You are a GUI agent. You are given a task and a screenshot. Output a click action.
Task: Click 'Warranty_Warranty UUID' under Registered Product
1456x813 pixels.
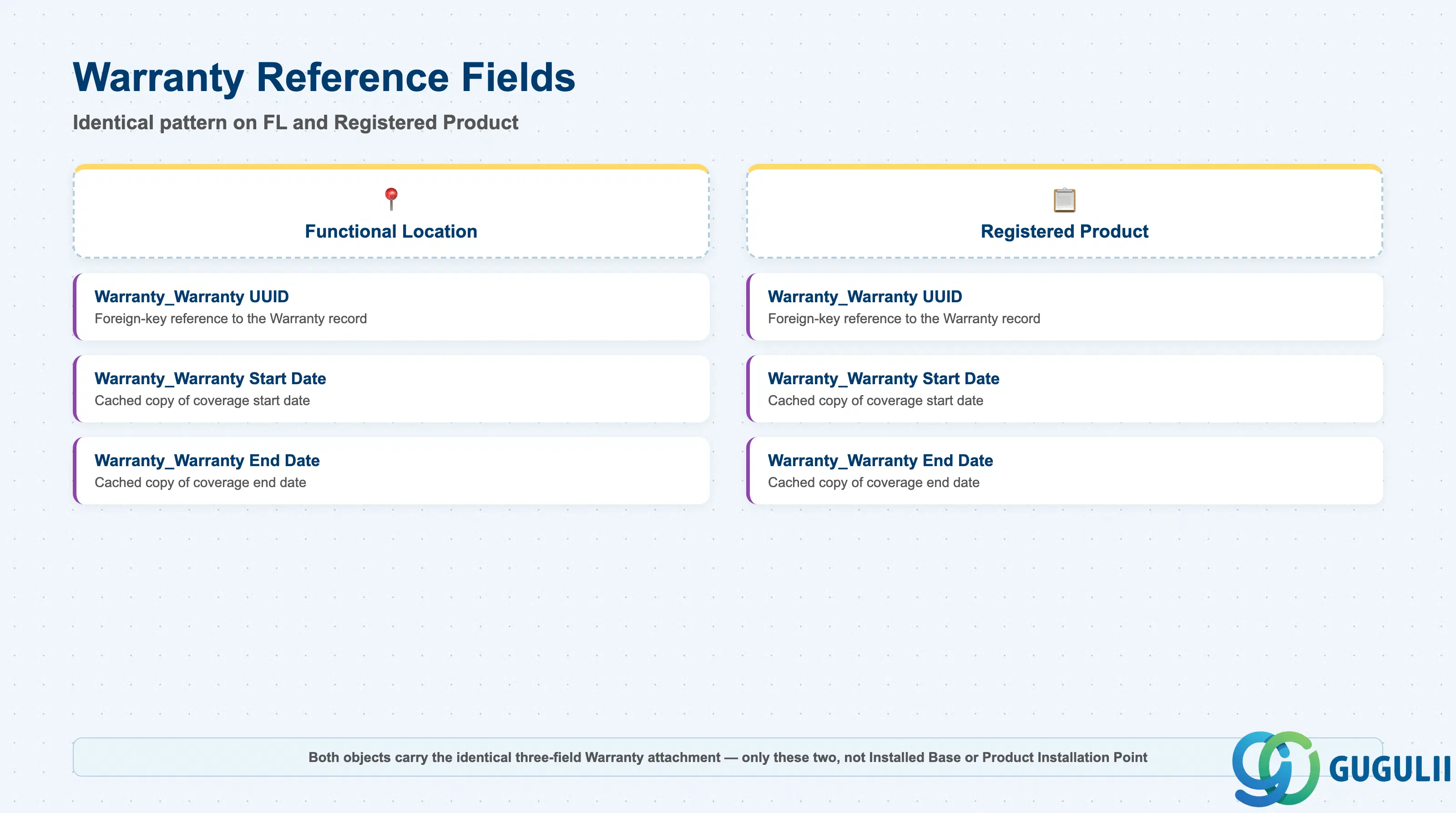tap(865, 296)
